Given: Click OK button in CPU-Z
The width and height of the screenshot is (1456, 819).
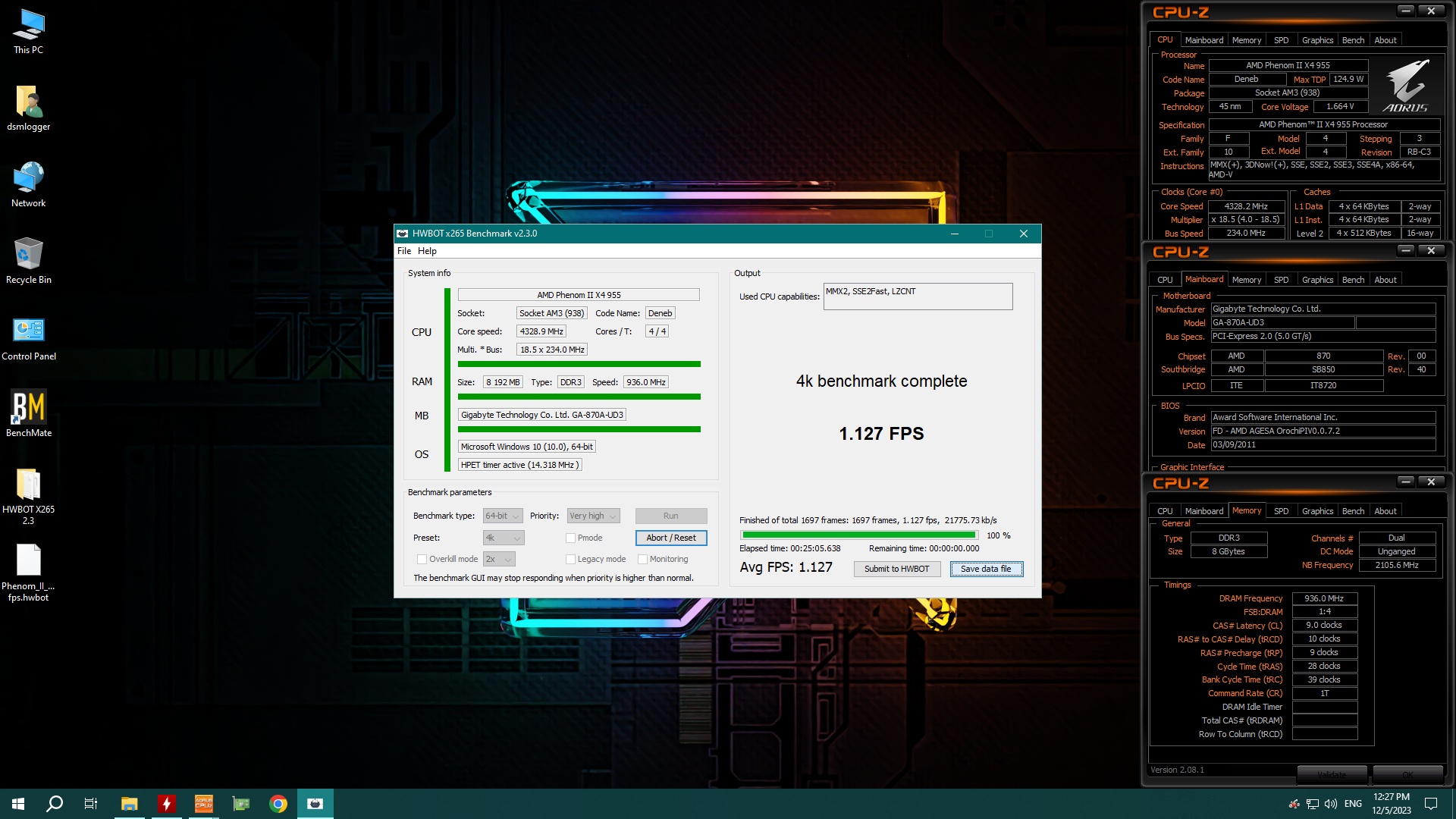Looking at the screenshot, I should (x=1407, y=774).
